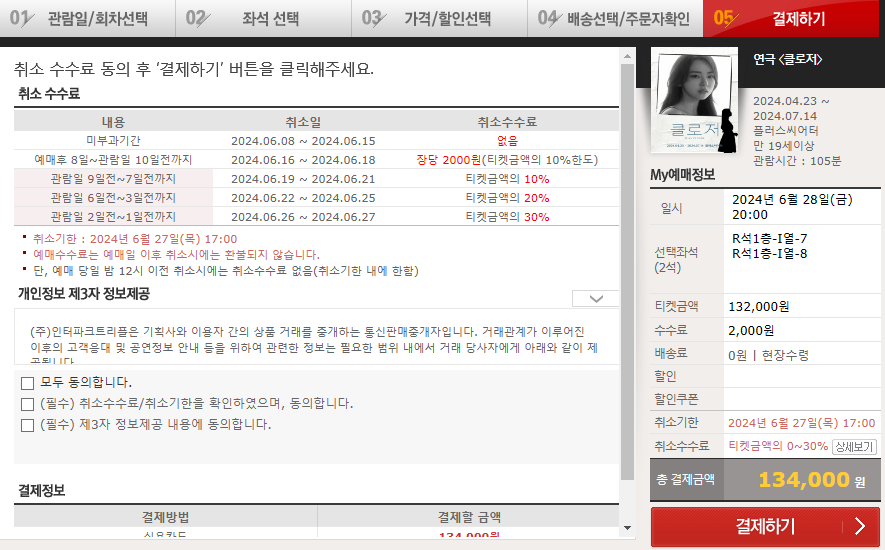Click '관람일 2일전~1일전까지' row label

[113, 217]
